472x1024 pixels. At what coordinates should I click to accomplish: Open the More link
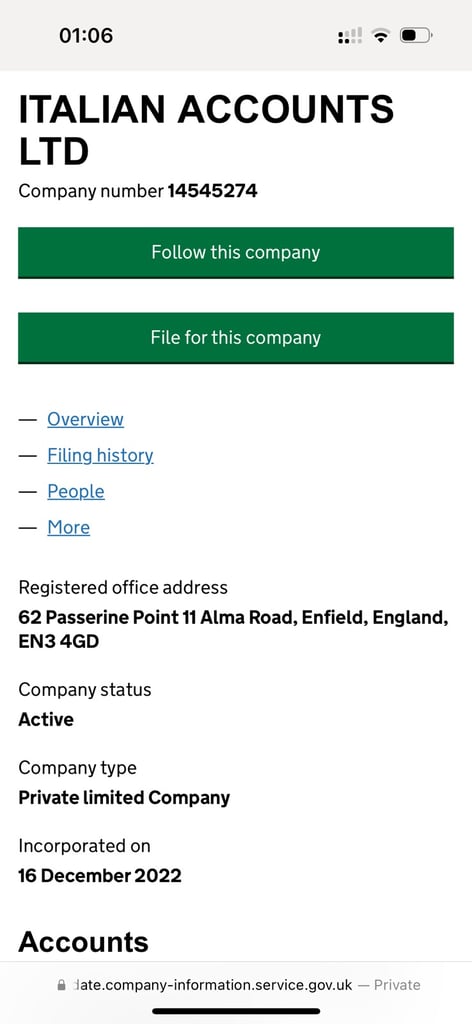[69, 527]
